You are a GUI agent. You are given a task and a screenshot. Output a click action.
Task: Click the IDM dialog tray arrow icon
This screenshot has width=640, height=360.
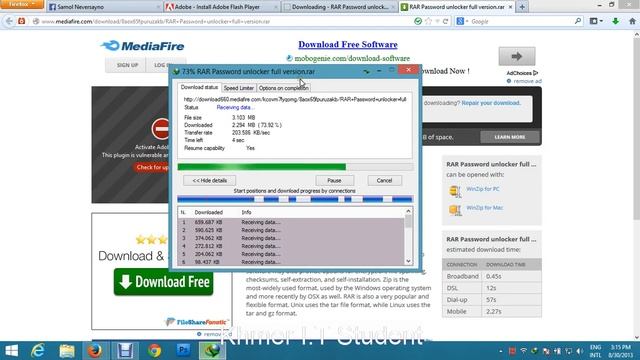coord(367,71)
